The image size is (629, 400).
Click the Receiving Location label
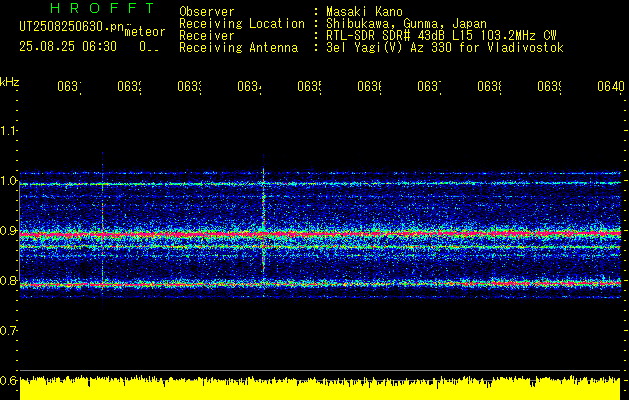242,24
